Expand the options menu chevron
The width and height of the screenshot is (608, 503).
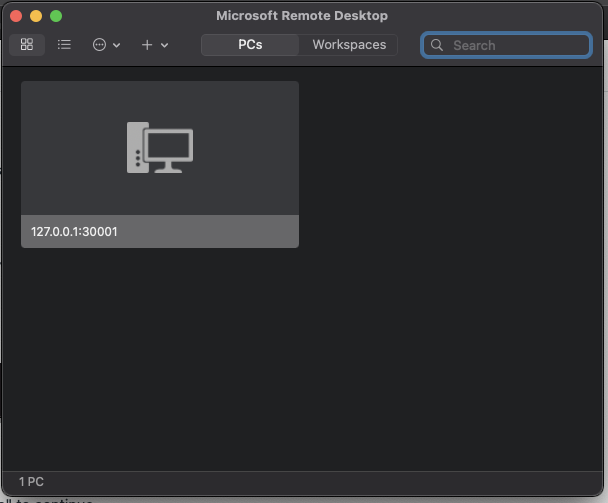coord(116,45)
